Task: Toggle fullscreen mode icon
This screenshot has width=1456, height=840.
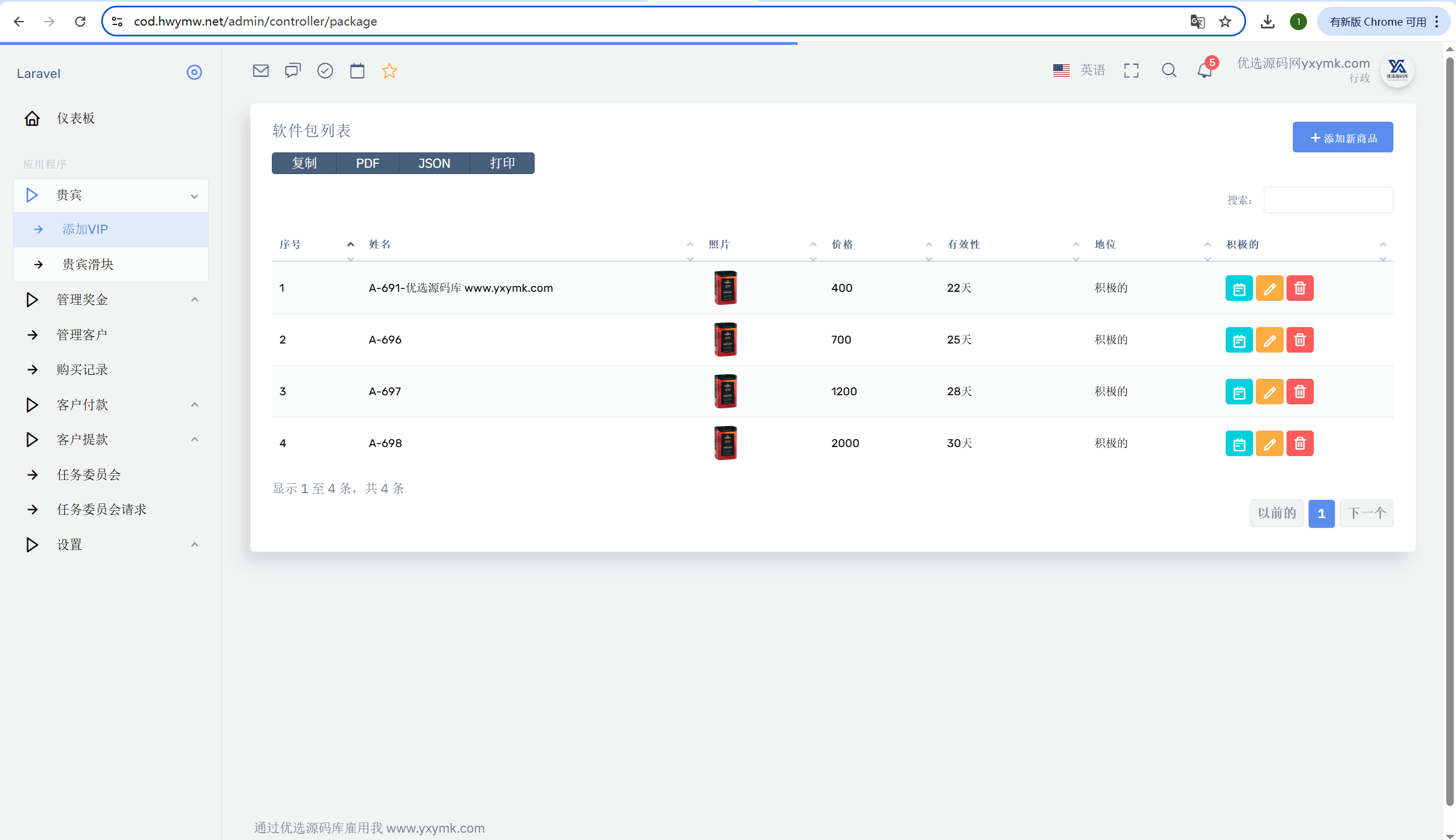Action: pos(1131,71)
